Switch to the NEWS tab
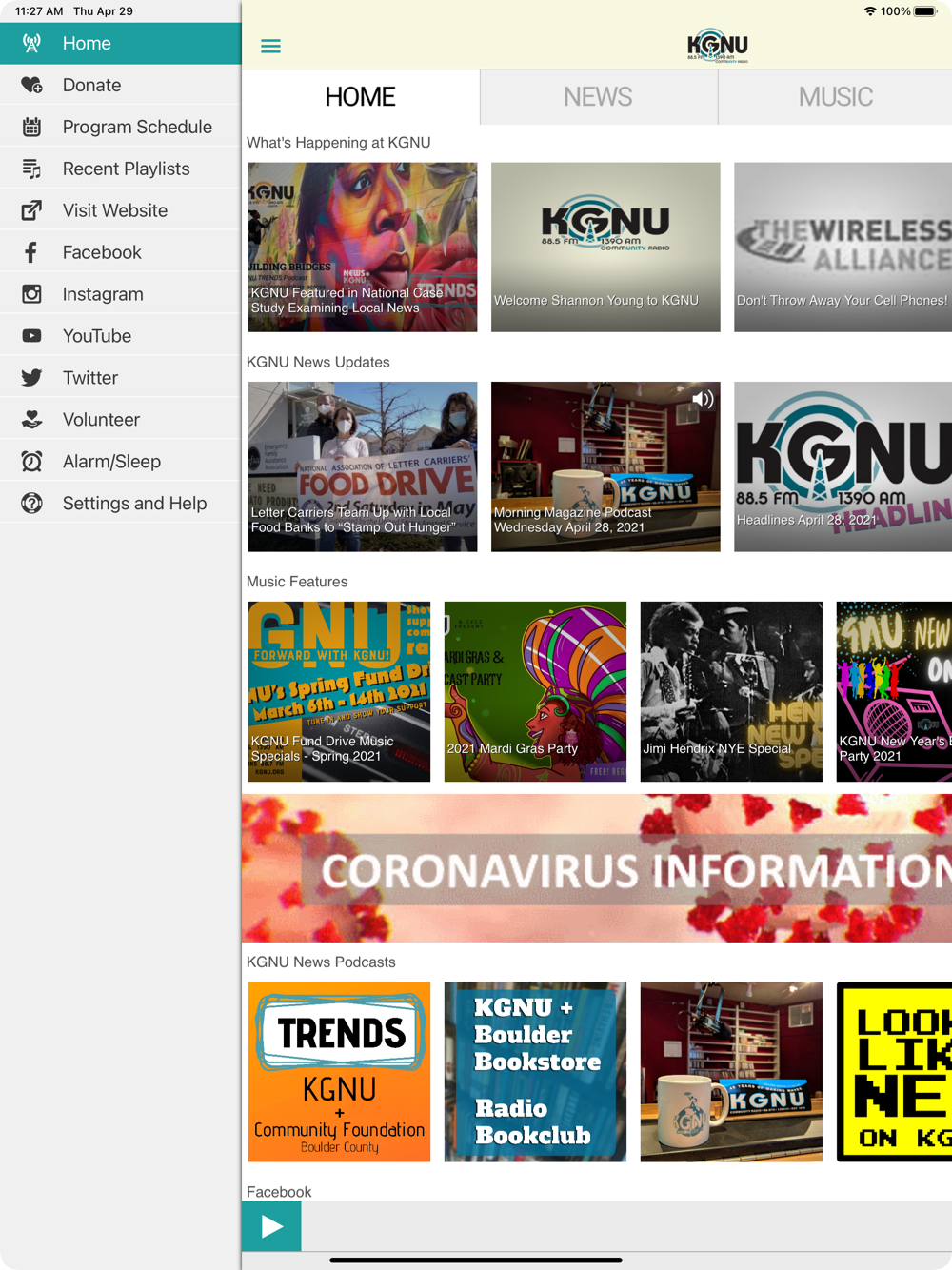 (x=599, y=97)
